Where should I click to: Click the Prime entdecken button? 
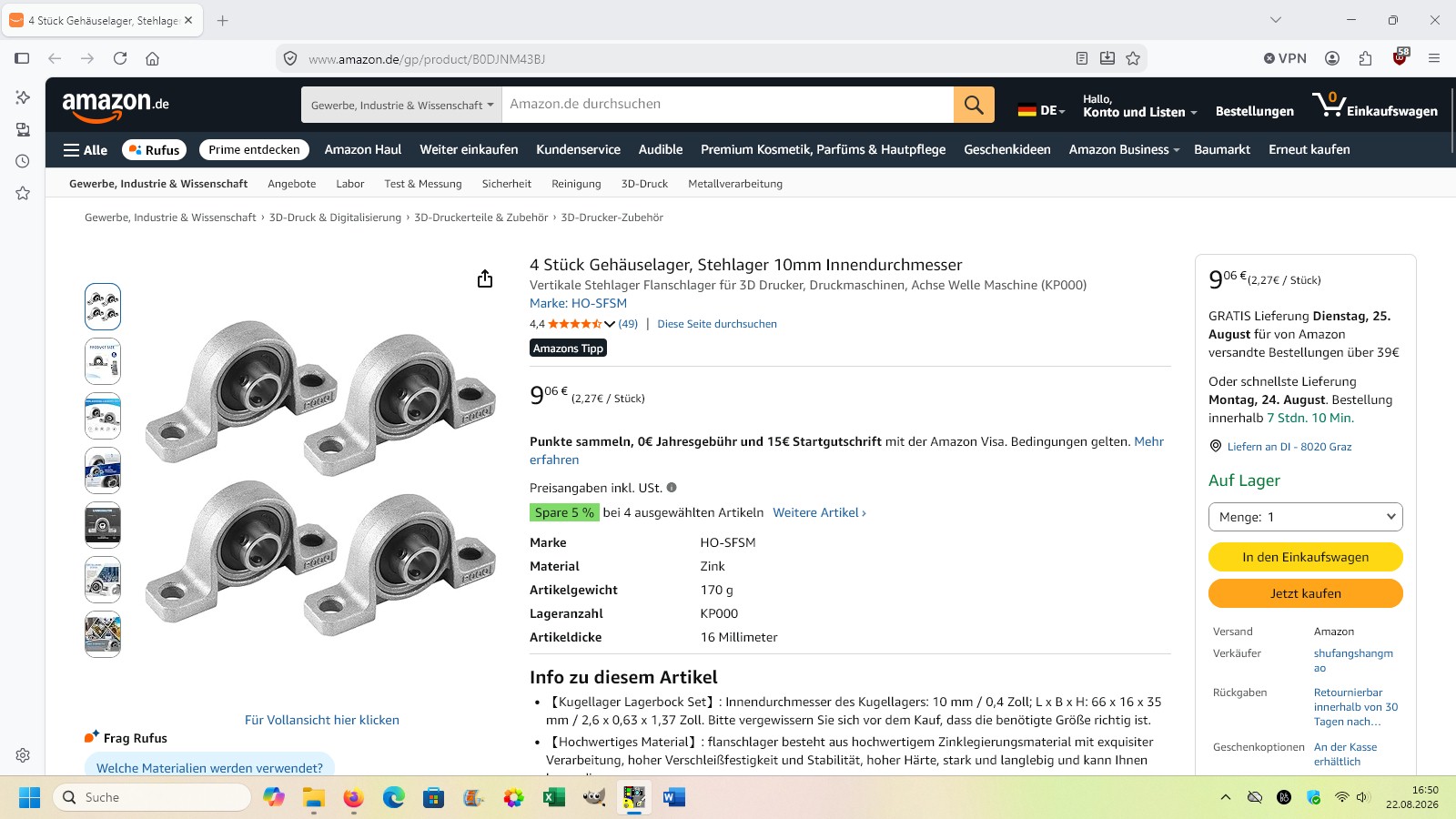click(254, 150)
